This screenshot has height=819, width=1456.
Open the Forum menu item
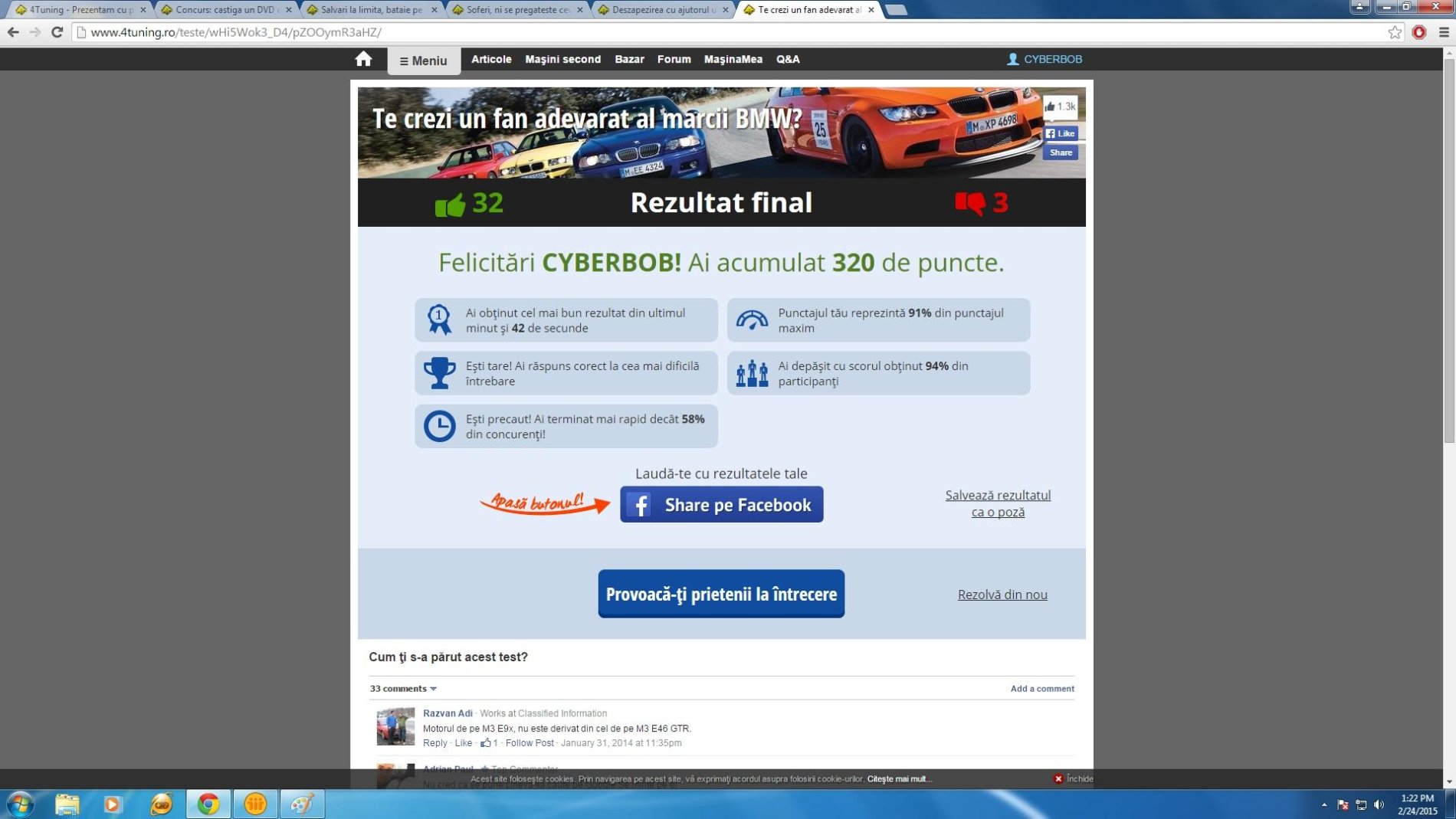coord(674,59)
